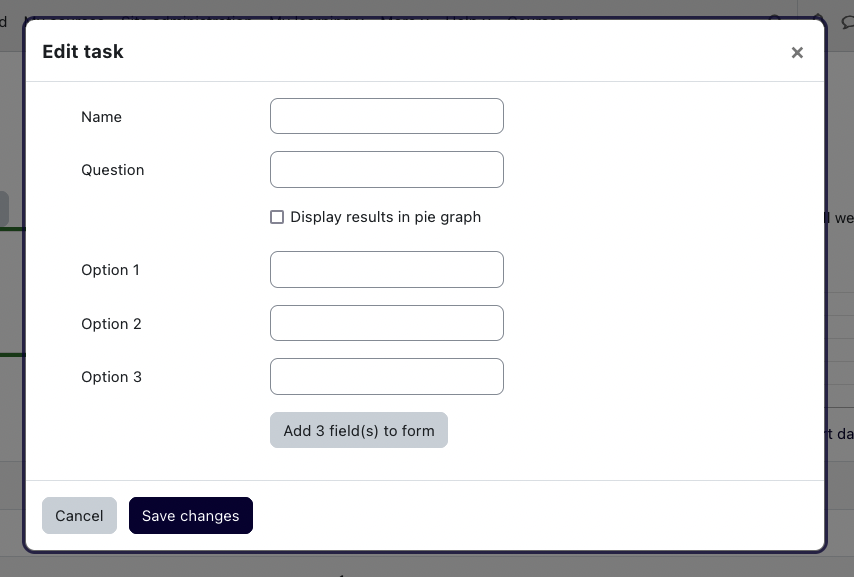854x577 pixels.
Task: Click the 'Display results in pie graph' label text
Action: point(385,217)
